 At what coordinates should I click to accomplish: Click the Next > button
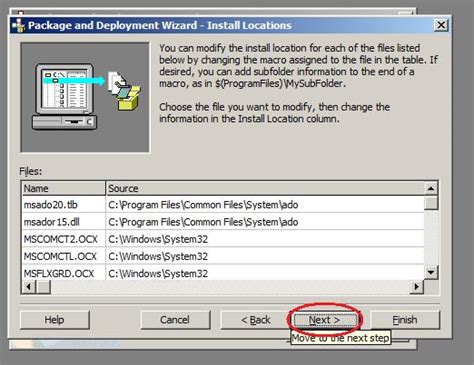[x=325, y=320]
